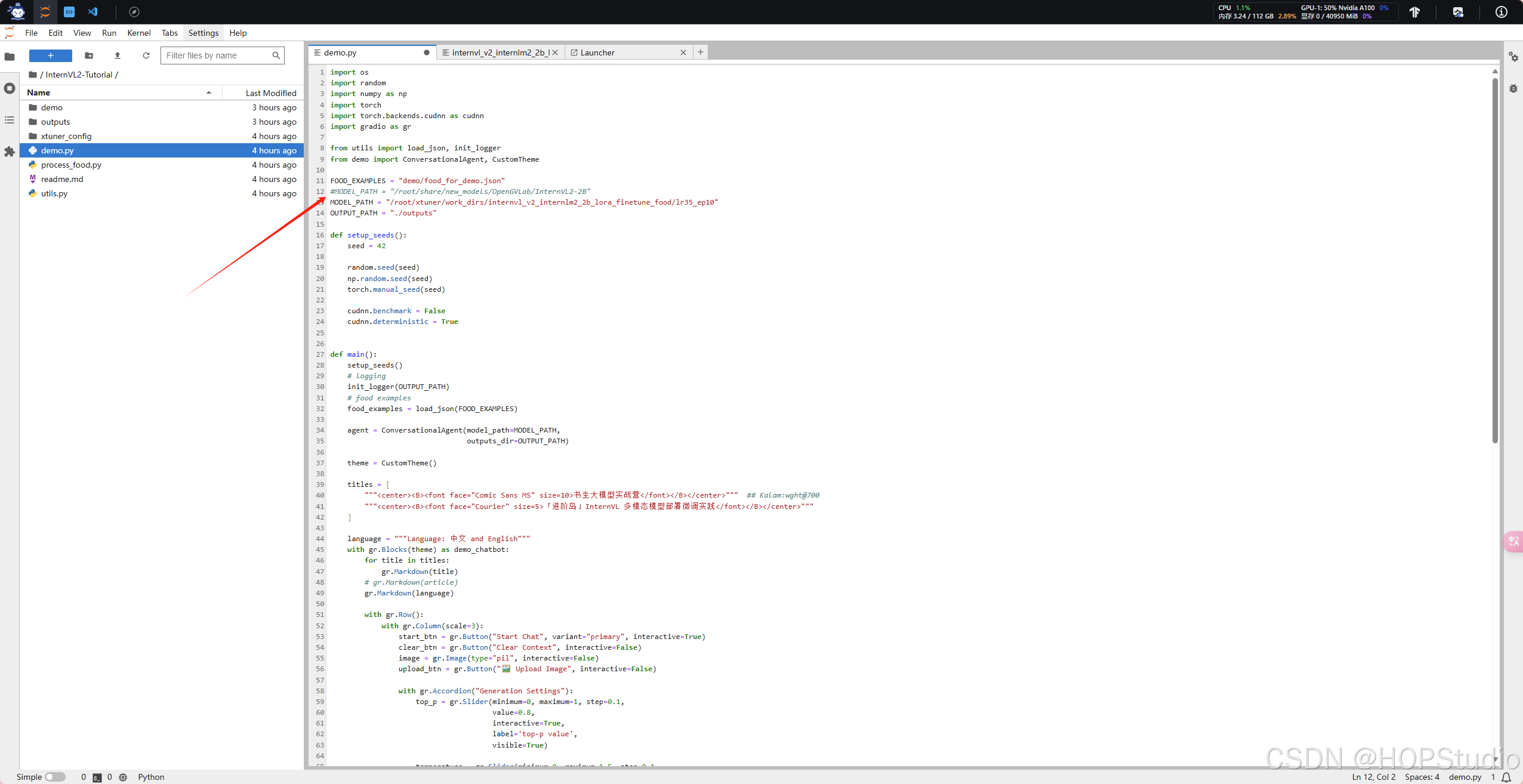Switch to the Launcher tab
Image resolution: width=1523 pixels, height=784 pixels.
tap(597, 53)
